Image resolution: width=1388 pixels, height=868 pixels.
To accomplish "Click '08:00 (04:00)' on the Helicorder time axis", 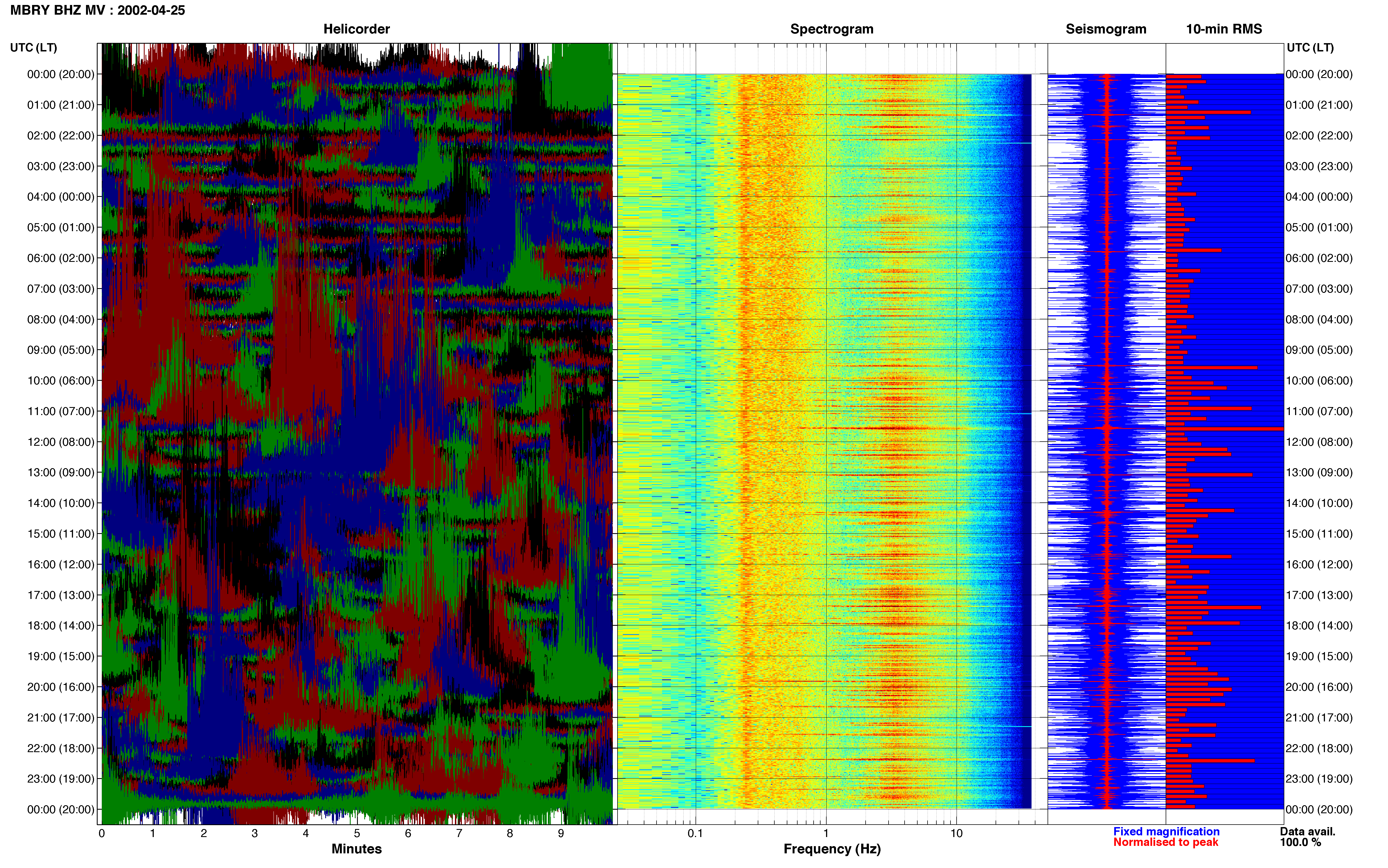I will (x=61, y=319).
